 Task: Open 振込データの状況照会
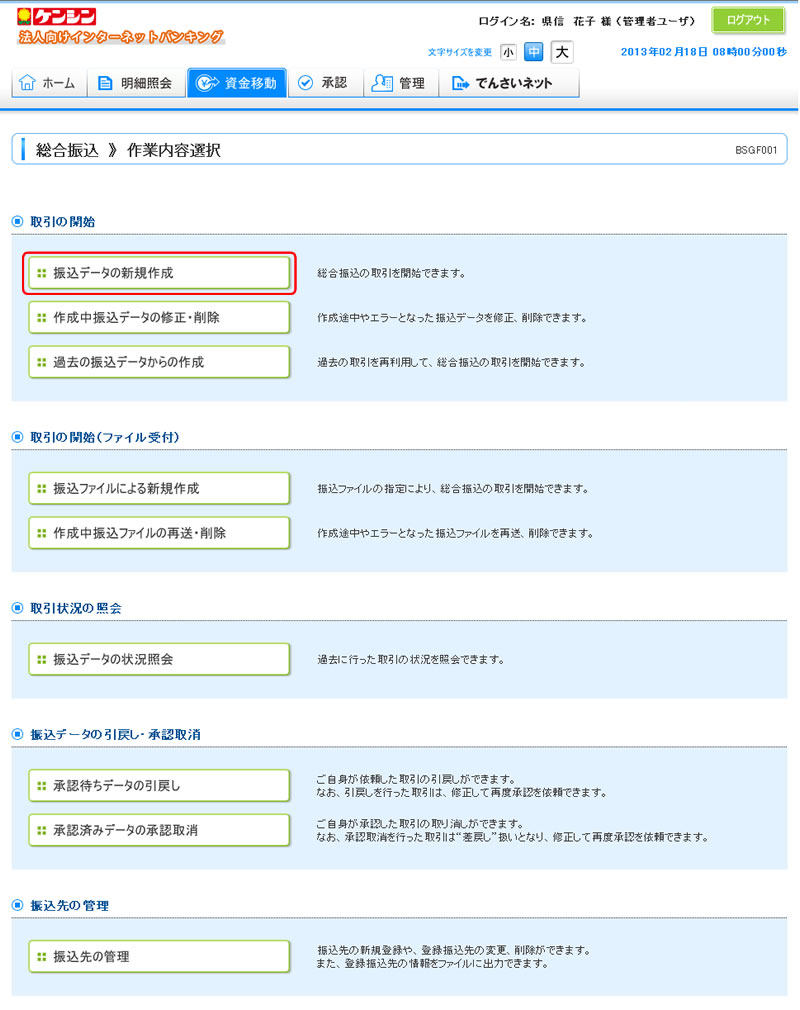point(159,659)
